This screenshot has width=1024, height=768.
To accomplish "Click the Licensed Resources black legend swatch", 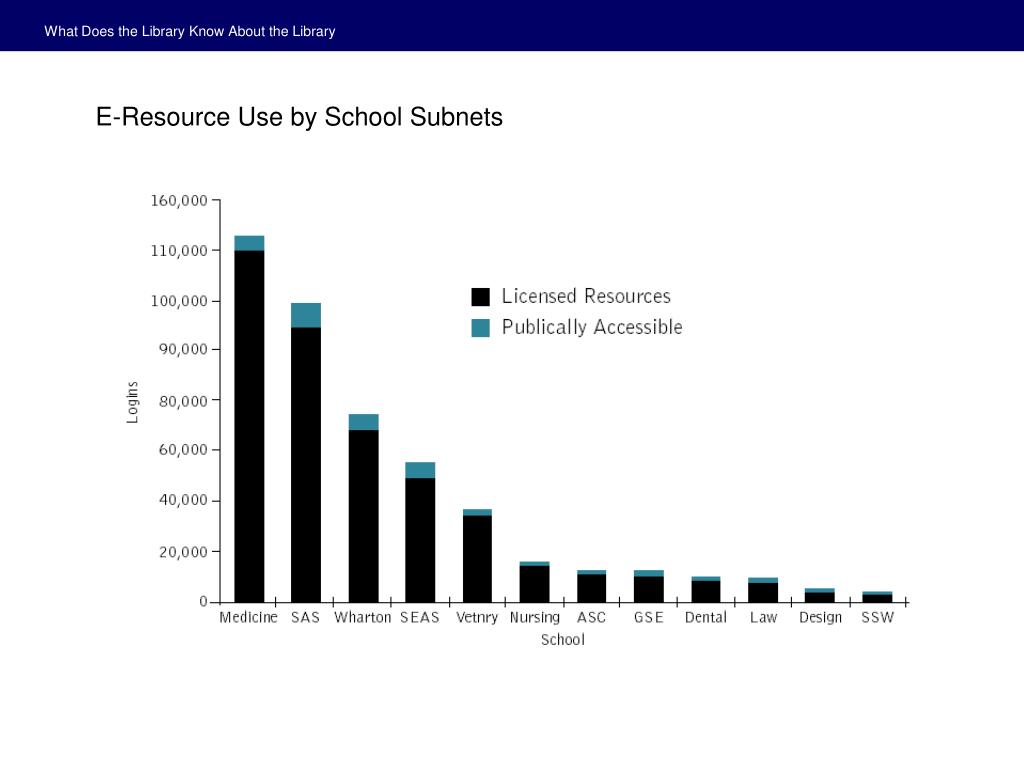I will coord(480,296).
